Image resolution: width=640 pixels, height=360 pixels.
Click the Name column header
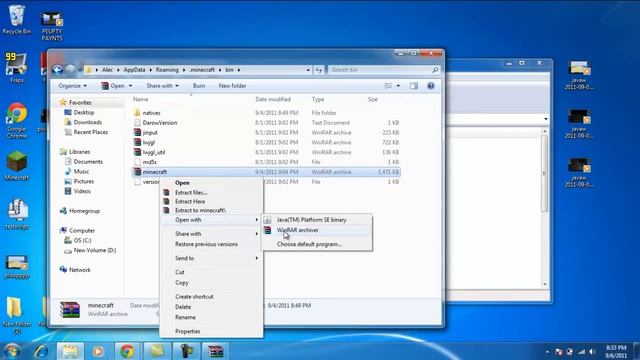140,99
